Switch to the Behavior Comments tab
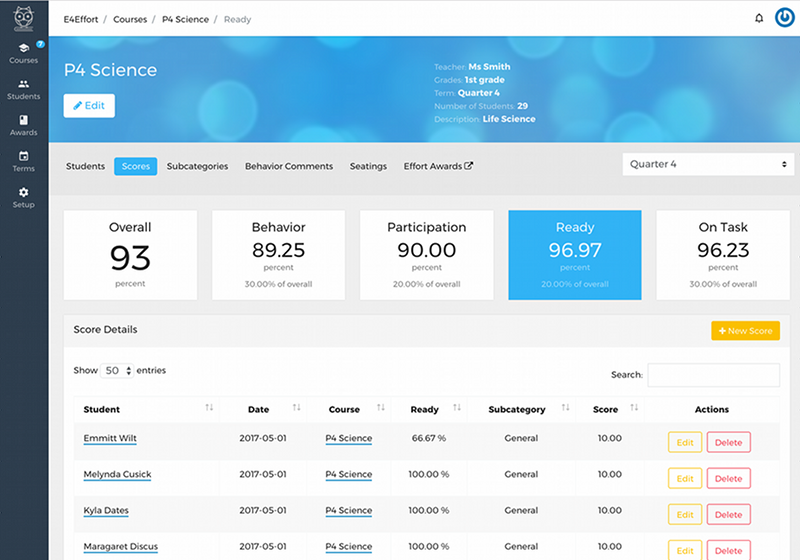This screenshot has width=800, height=560. 289,166
